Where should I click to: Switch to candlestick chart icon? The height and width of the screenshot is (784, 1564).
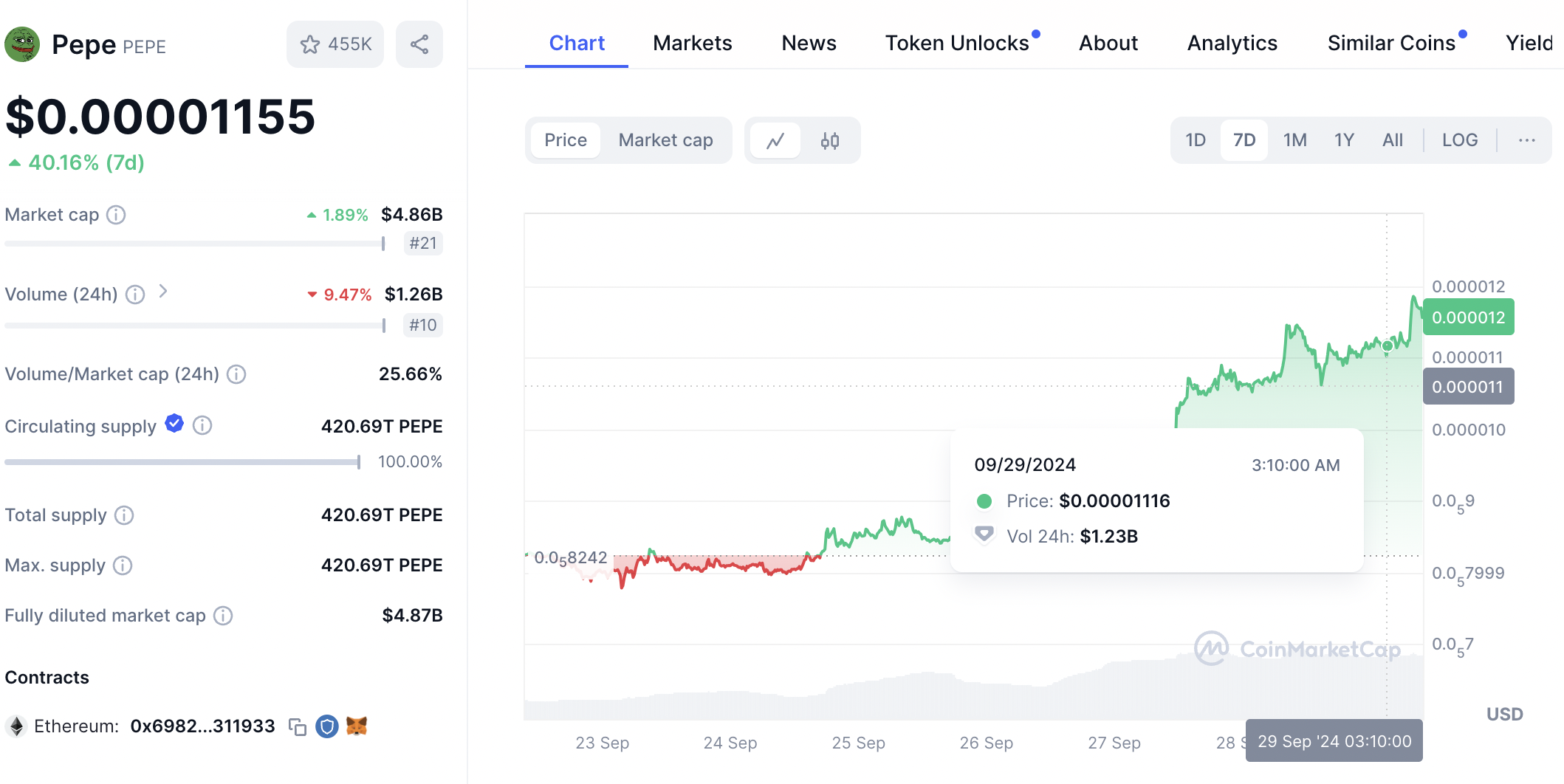pos(830,140)
